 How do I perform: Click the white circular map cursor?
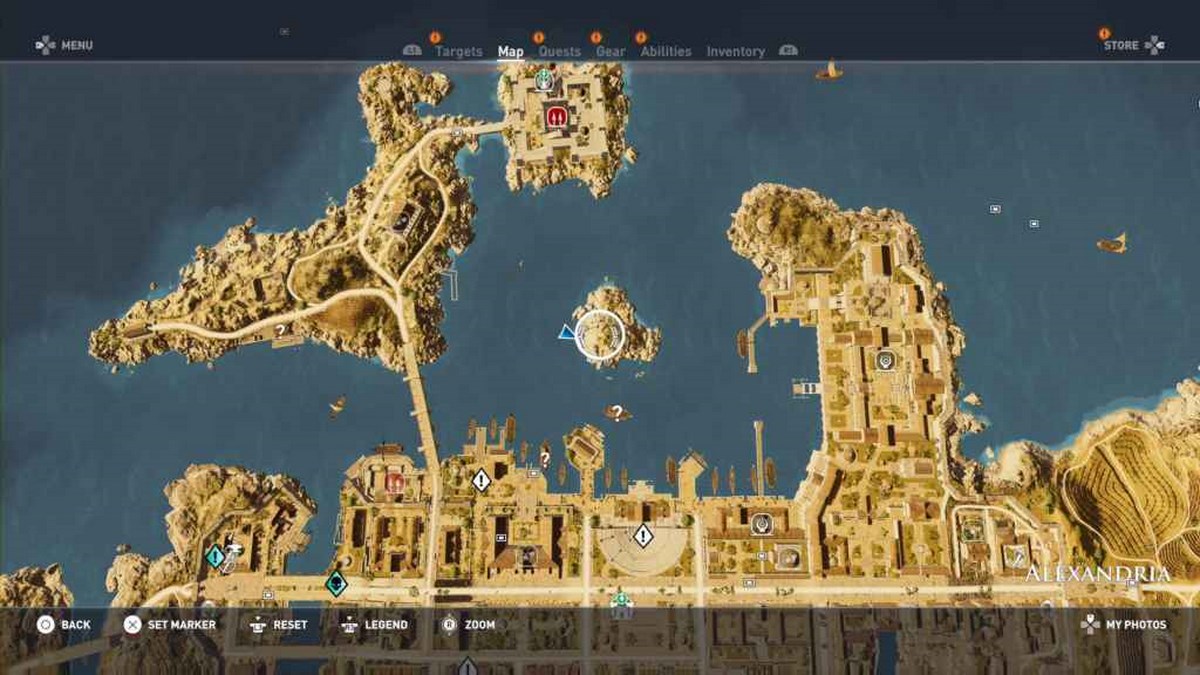pyautogui.click(x=601, y=336)
